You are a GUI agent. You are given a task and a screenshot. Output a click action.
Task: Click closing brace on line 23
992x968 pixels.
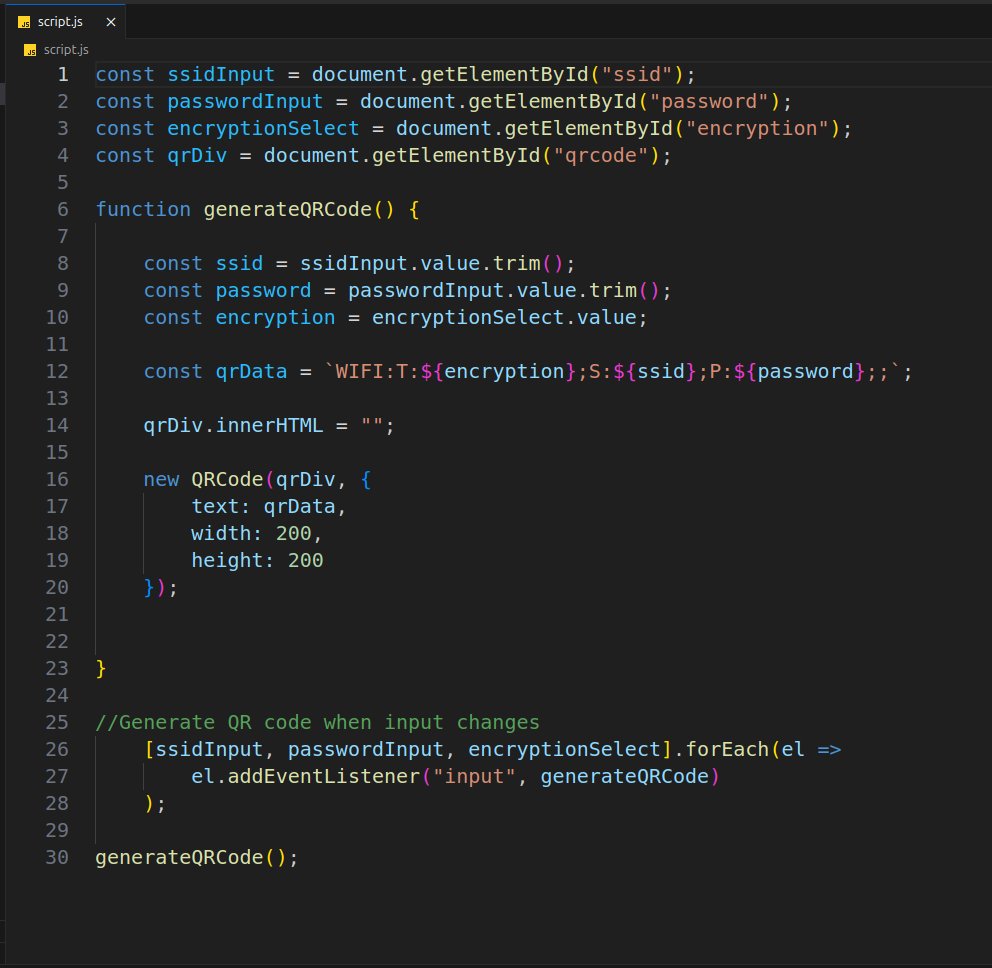(x=101, y=669)
